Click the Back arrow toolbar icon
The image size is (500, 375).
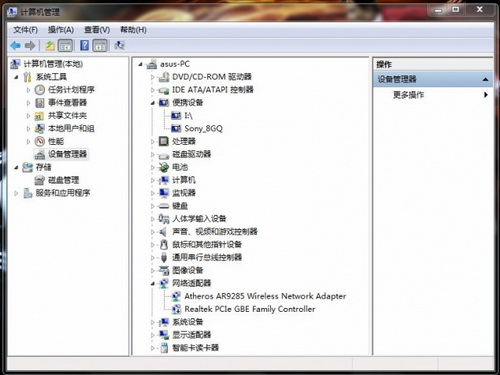coord(15,45)
